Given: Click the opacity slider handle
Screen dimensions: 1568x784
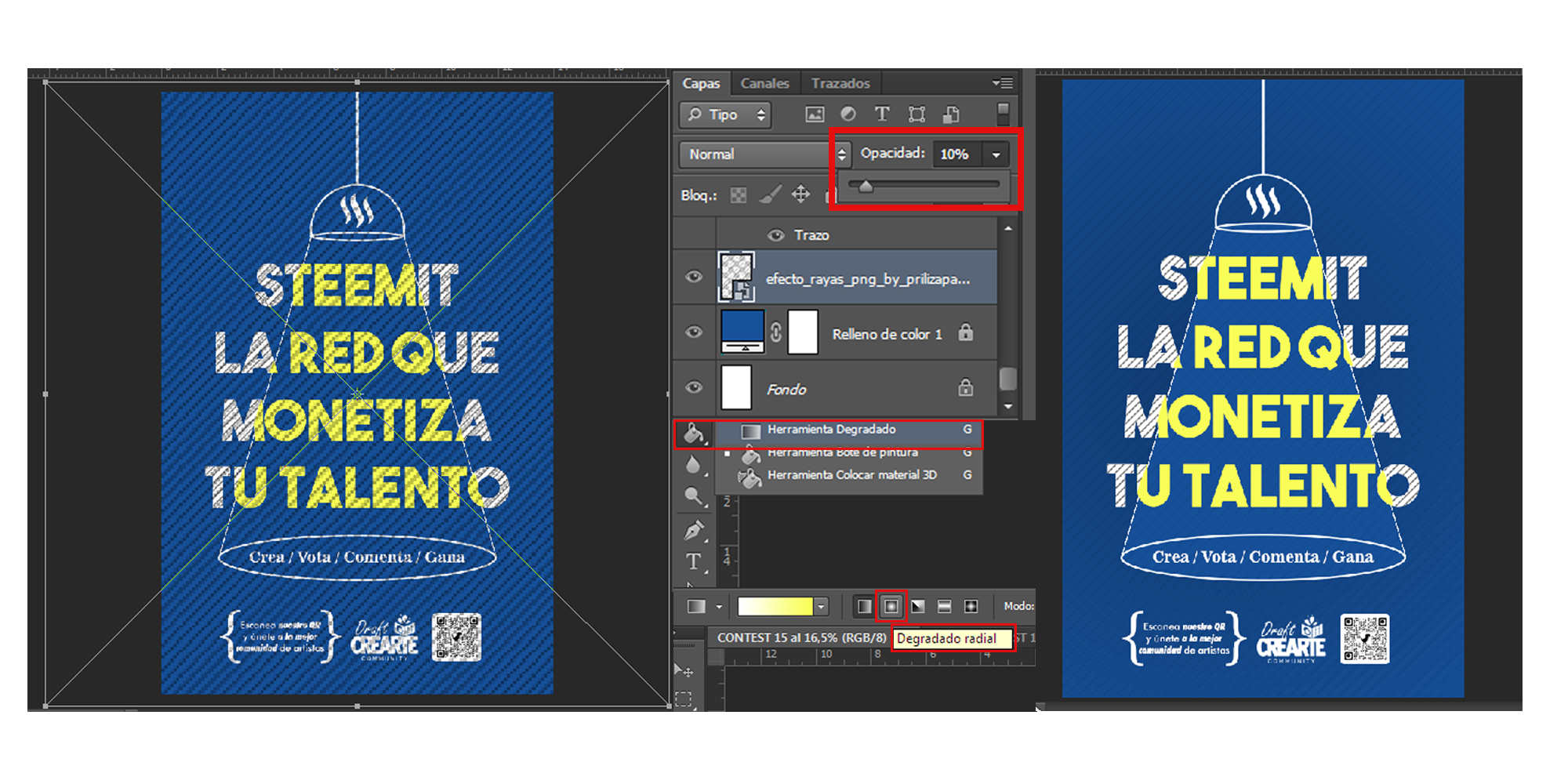Looking at the screenshot, I should coord(866,187).
